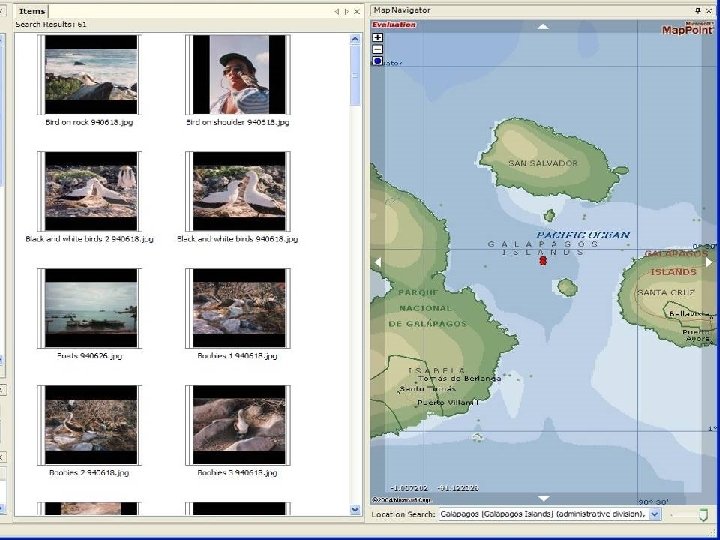Viewport: 720px width, 540px height.
Task: Click the red location pin on map
Action: [543, 261]
